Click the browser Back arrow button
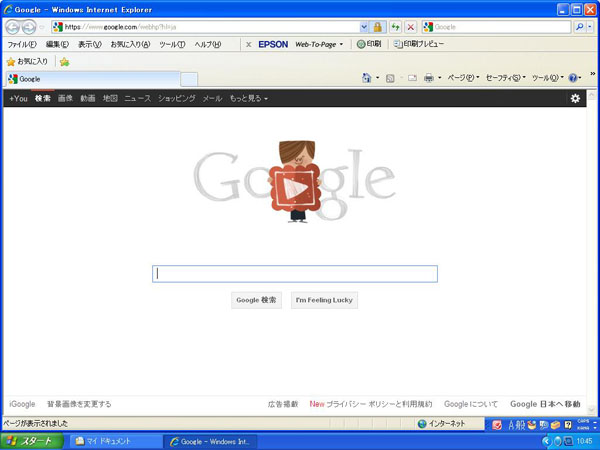This screenshot has height=450, width=600. coord(13,27)
